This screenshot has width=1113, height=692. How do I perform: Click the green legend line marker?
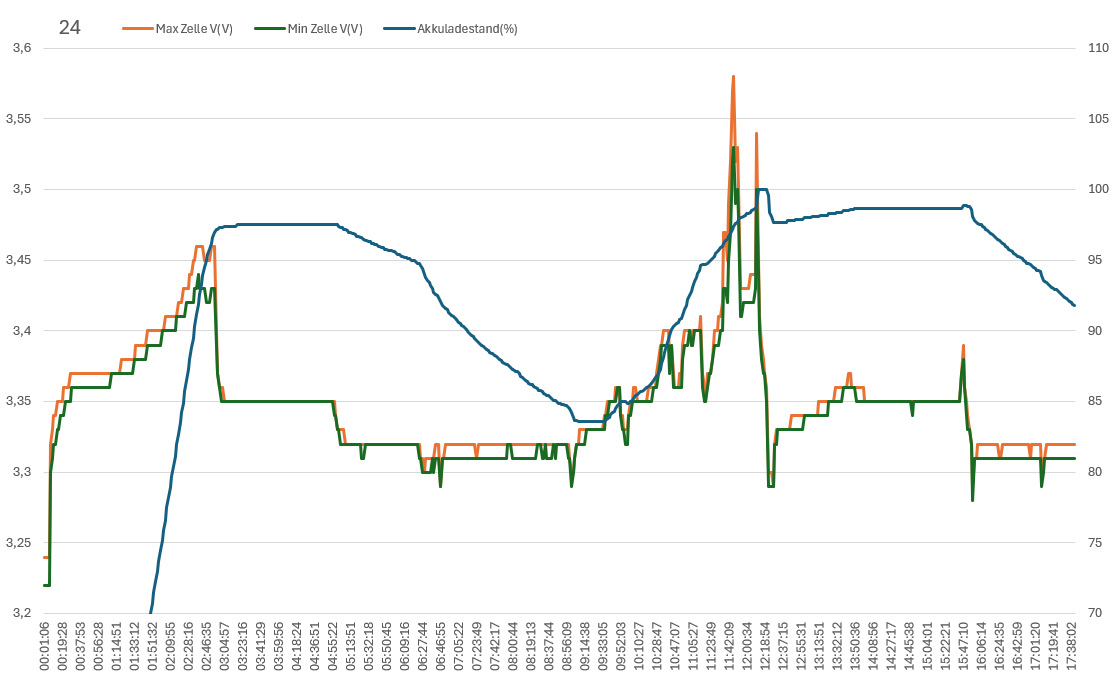coord(270,29)
